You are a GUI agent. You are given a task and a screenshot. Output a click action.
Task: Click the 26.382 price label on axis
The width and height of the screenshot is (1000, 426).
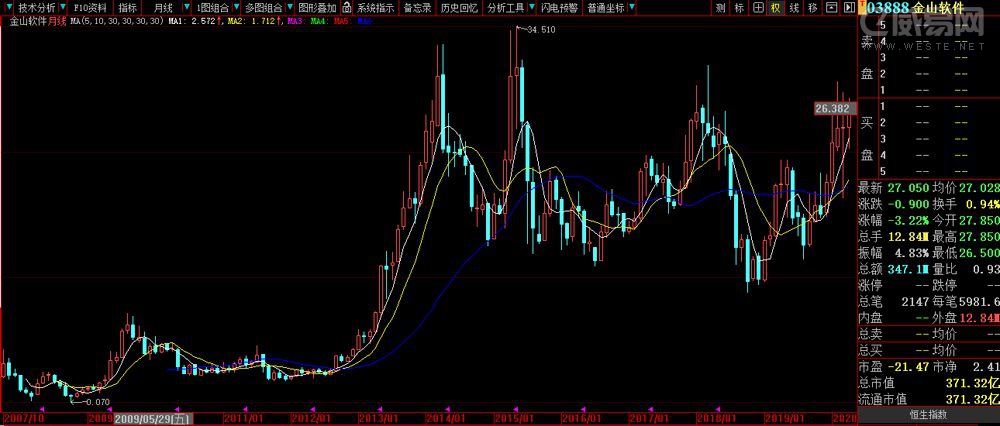(x=833, y=108)
